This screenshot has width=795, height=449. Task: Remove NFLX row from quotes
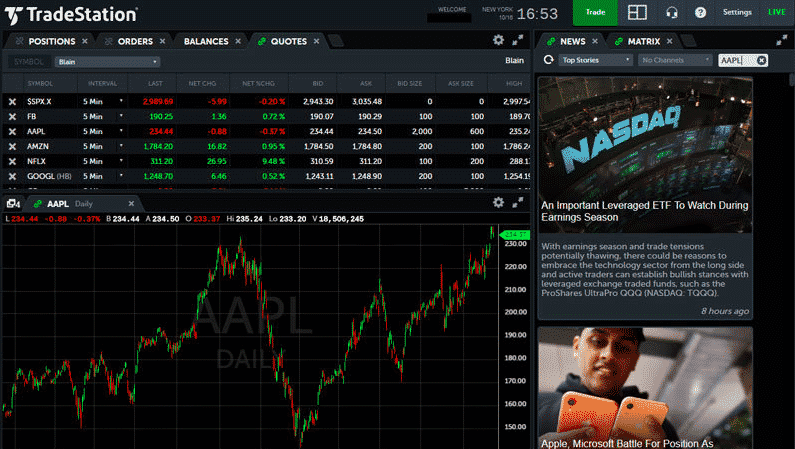point(12,161)
